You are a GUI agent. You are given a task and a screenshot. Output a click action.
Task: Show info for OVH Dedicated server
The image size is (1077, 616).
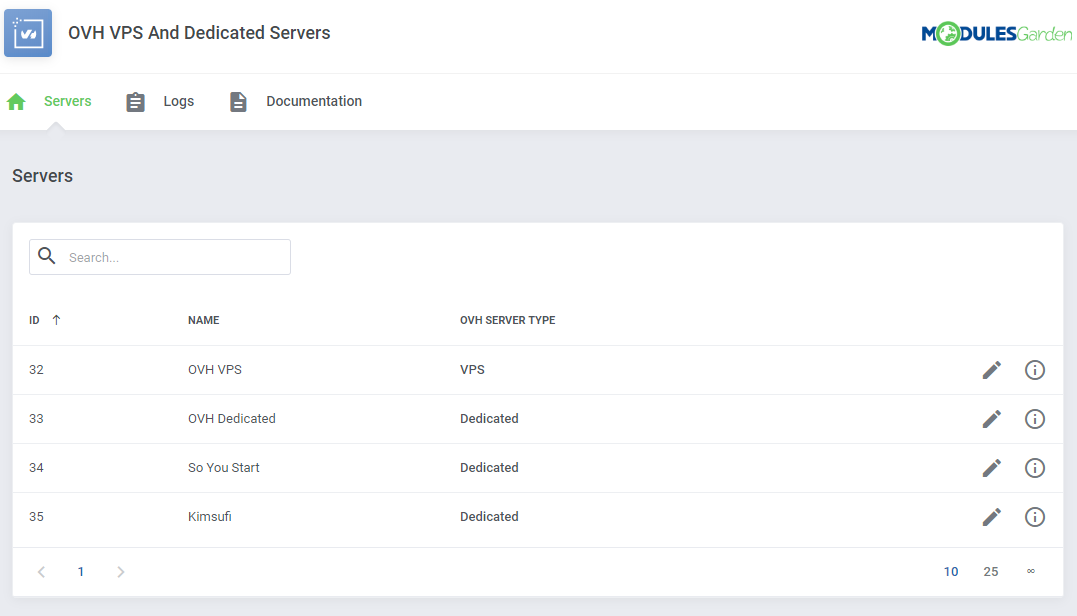pyautogui.click(x=1034, y=419)
